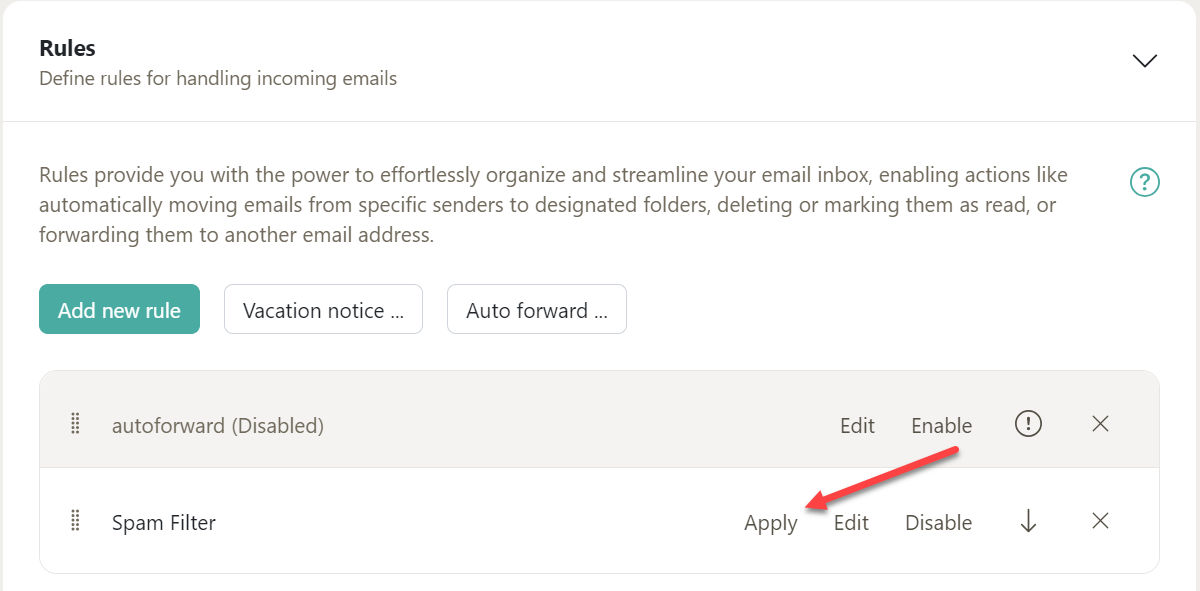Grab the Spam Filter drag handle
Screen dimensions: 1200x591
[x=75, y=521]
